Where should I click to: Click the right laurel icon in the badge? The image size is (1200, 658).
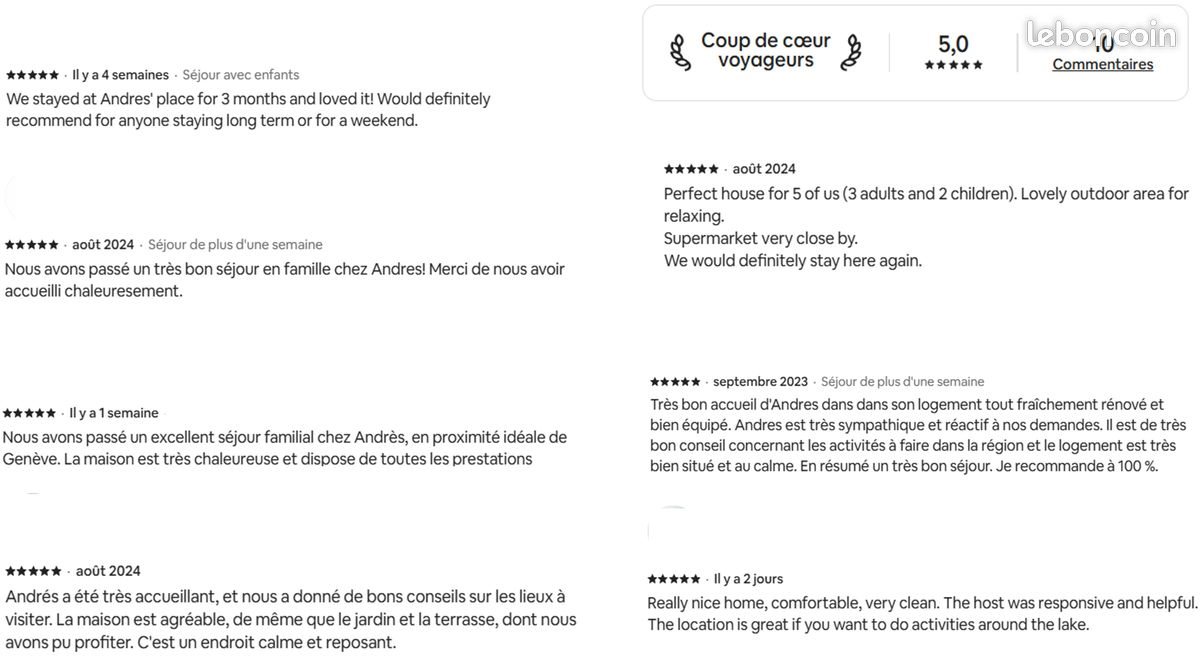coord(851,52)
